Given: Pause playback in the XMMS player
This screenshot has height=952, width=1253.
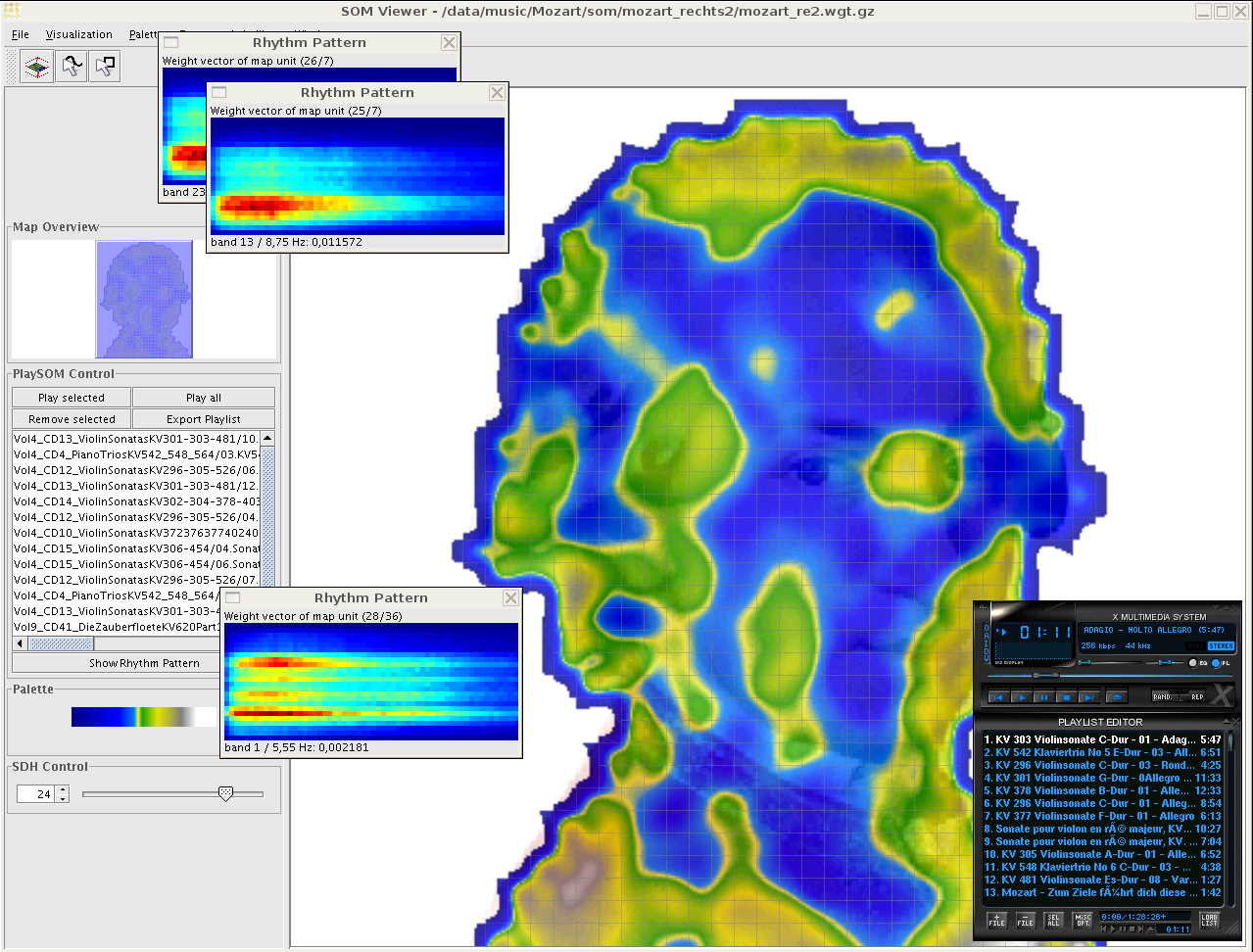Looking at the screenshot, I should point(1044,697).
